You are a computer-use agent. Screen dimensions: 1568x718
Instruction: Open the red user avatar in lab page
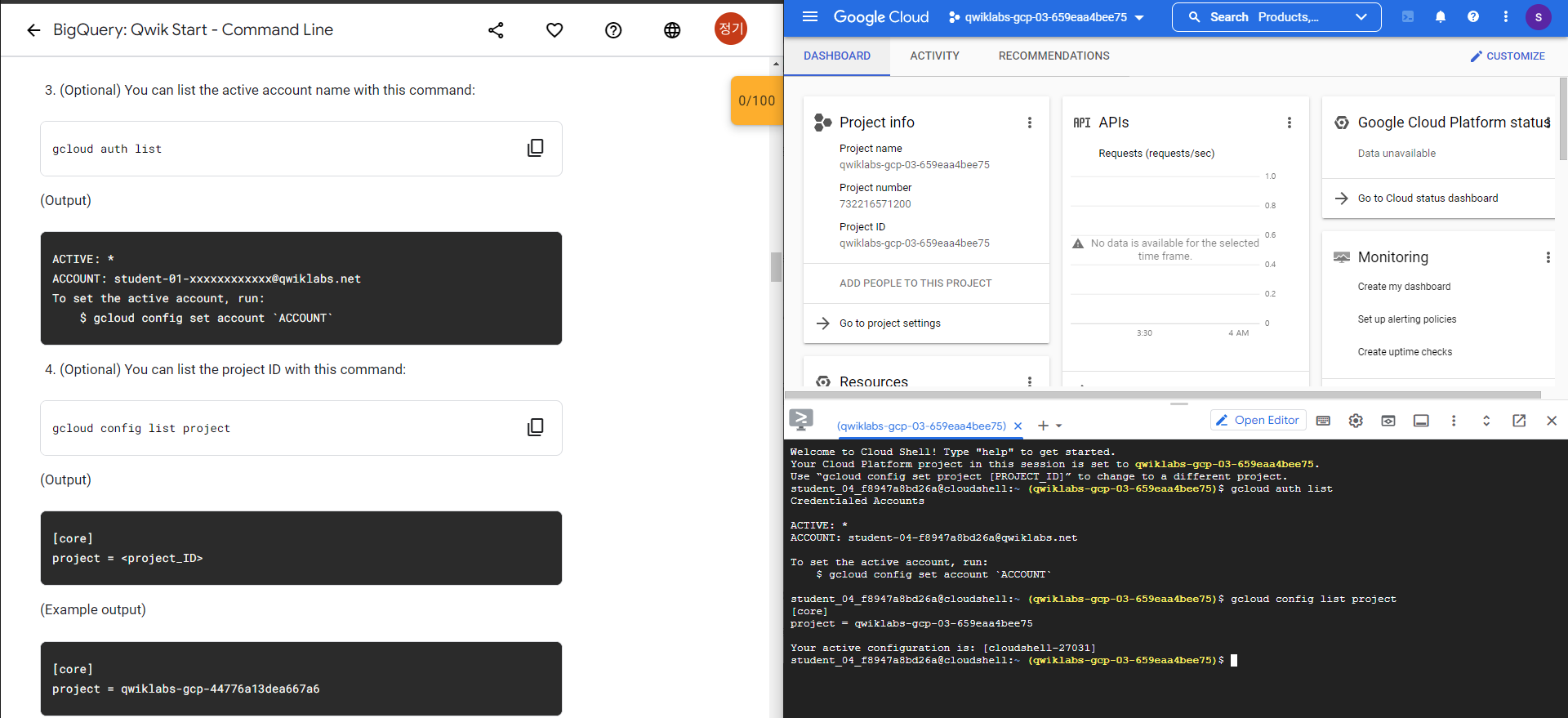point(731,29)
